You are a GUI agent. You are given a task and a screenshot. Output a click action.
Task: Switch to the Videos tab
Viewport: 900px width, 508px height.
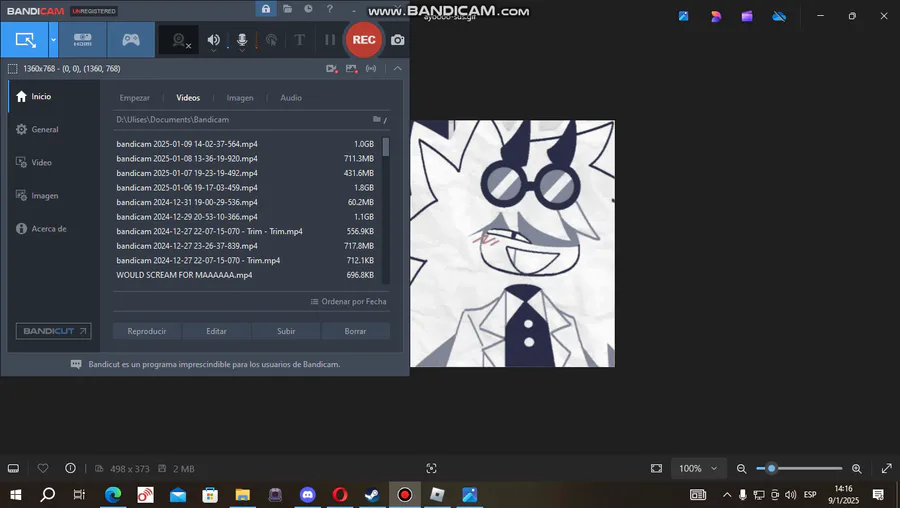(x=188, y=98)
